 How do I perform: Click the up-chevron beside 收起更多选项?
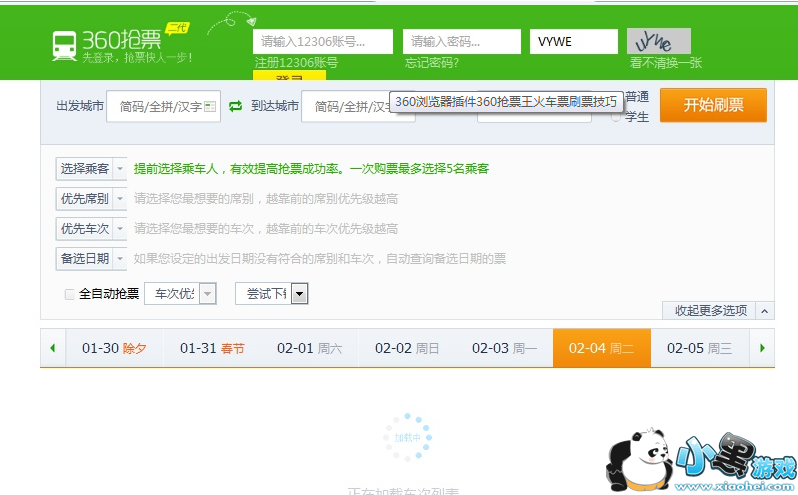tap(764, 311)
